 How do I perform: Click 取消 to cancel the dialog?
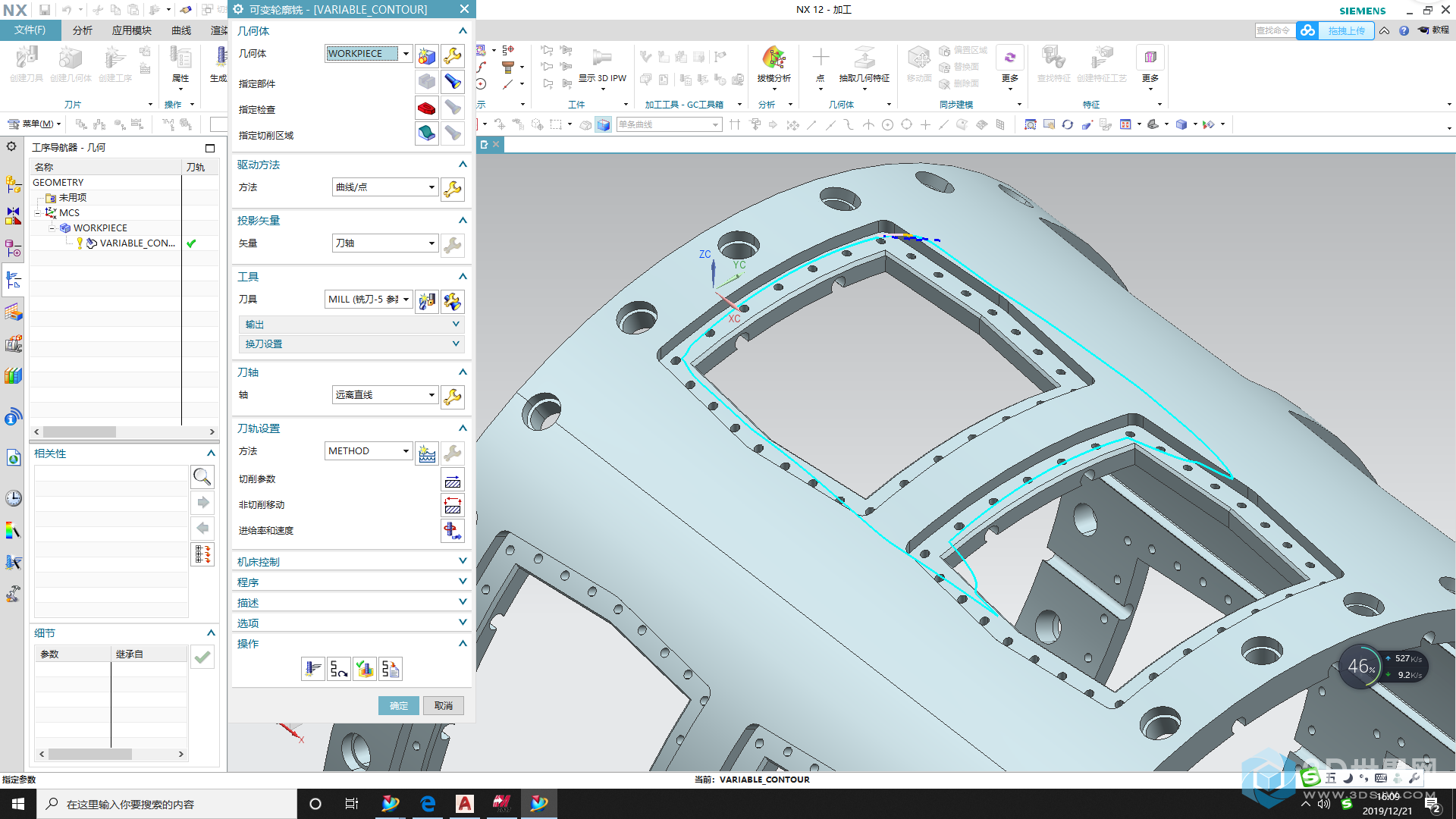pos(444,706)
